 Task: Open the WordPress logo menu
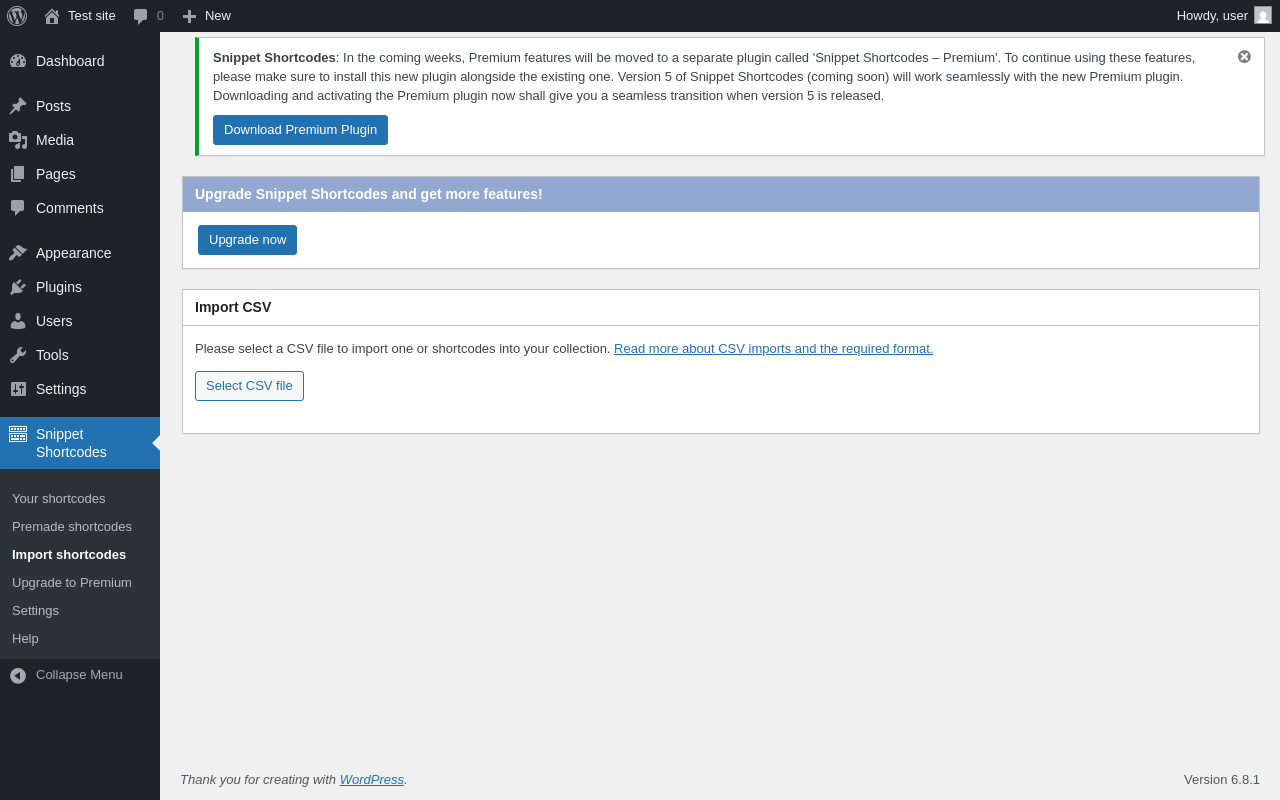(x=17, y=16)
